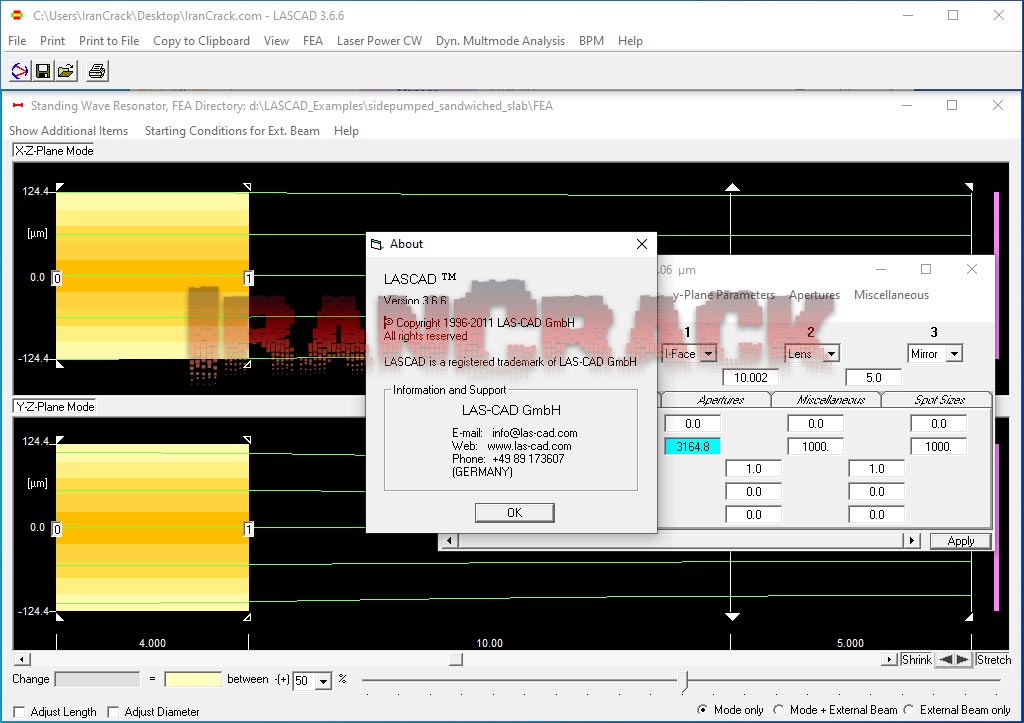Viewport: 1024px width, 723px height.
Task: Enable the Adjust Diameter checkbox
Action: (113, 712)
